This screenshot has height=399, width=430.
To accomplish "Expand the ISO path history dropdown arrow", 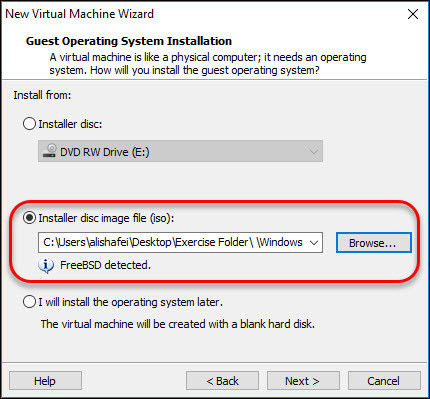I will (314, 243).
